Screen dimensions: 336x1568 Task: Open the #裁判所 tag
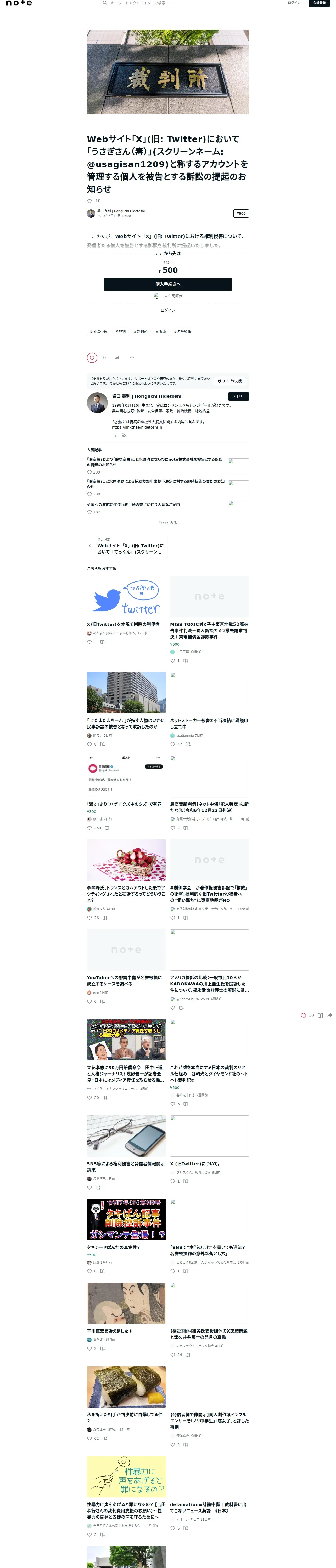pos(140,332)
